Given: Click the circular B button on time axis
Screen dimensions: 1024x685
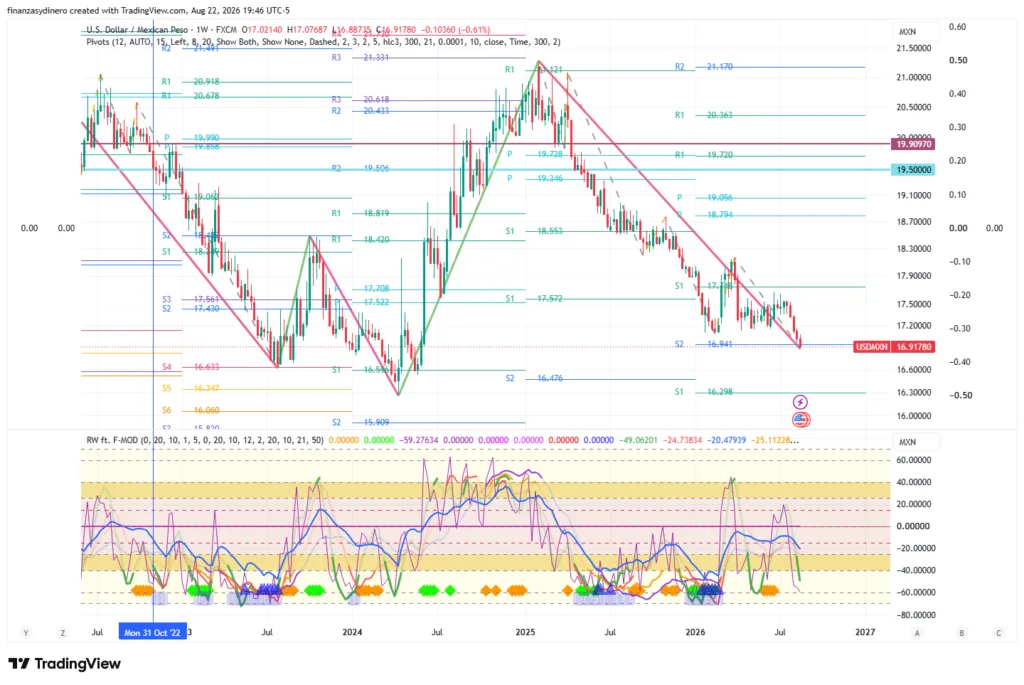Looking at the screenshot, I should 961,633.
